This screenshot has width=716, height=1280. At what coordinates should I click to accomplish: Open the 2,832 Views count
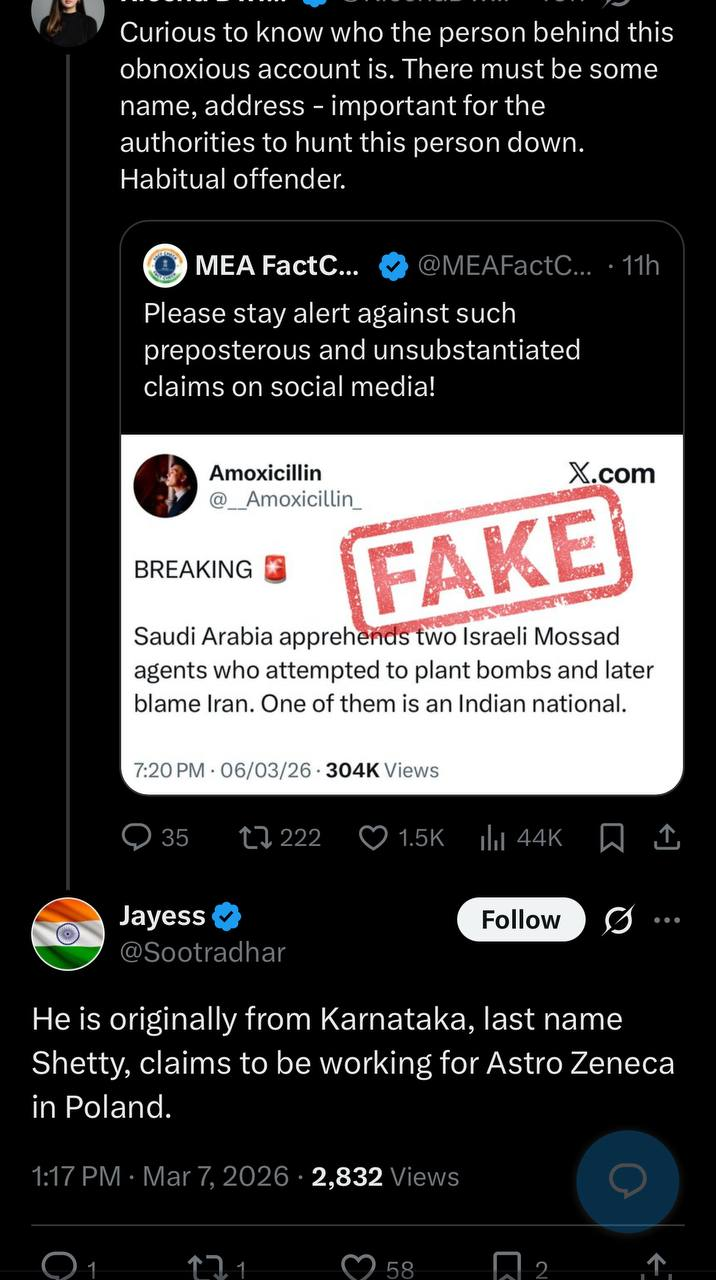tap(385, 1176)
